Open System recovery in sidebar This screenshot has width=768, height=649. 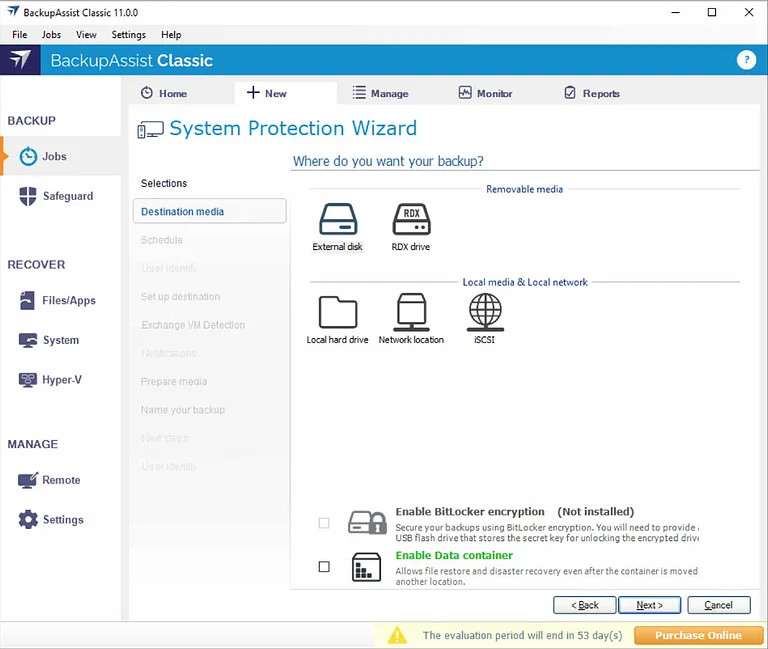pos(48,340)
